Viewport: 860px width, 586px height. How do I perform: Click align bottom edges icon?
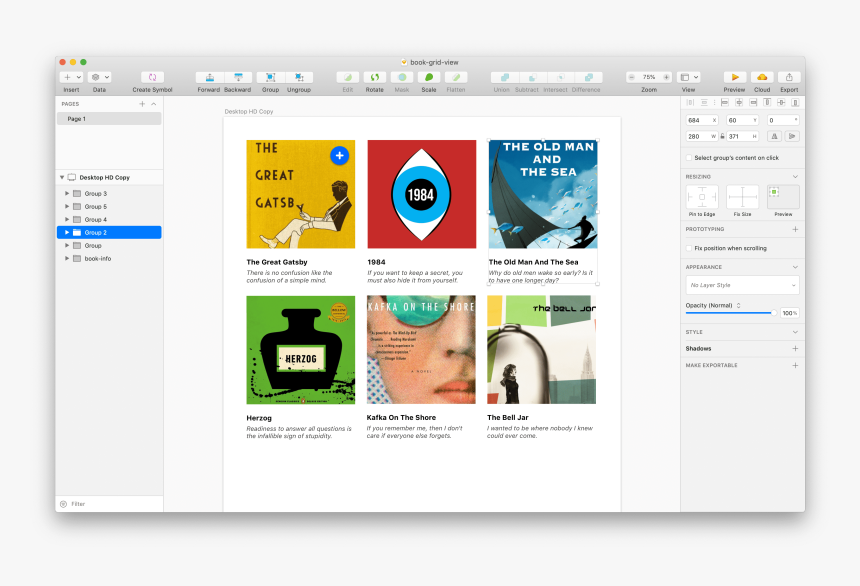[795, 102]
